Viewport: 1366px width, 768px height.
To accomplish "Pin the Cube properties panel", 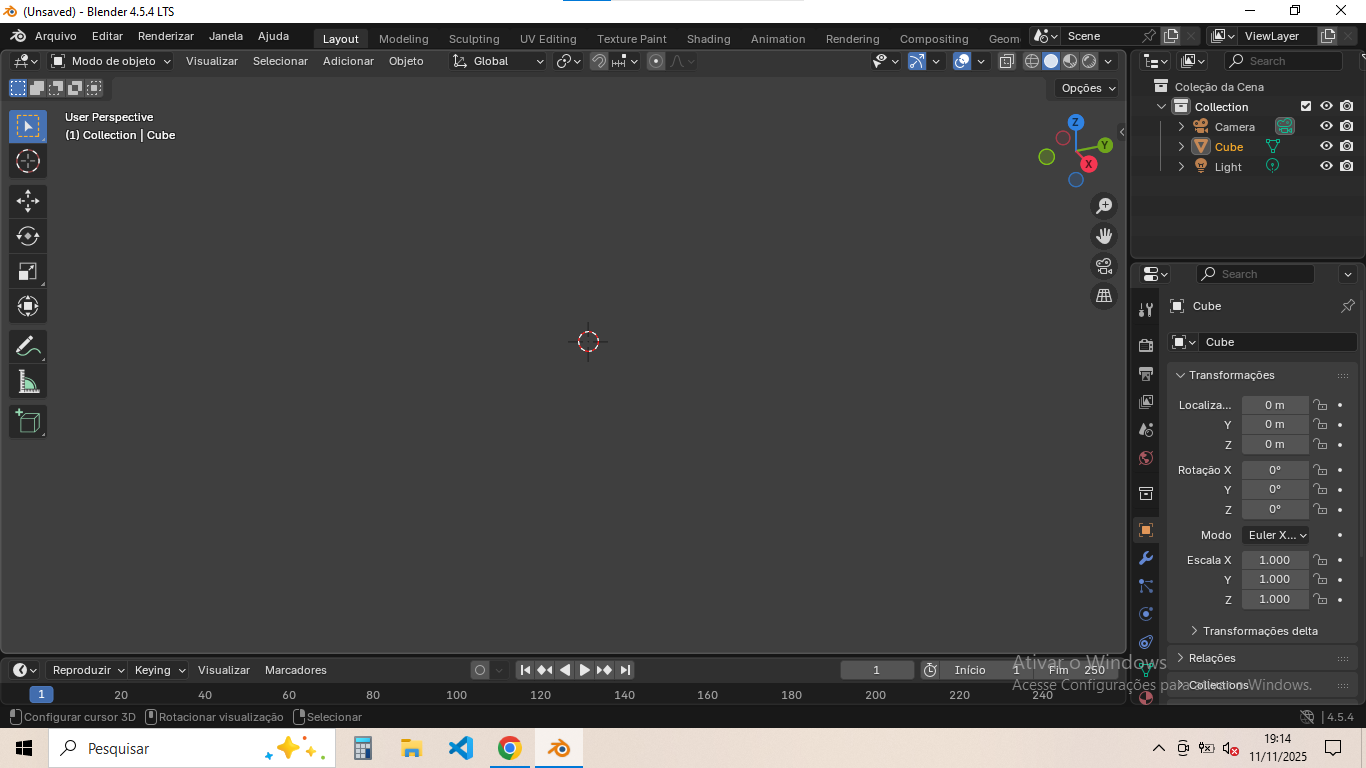I will [1347, 306].
